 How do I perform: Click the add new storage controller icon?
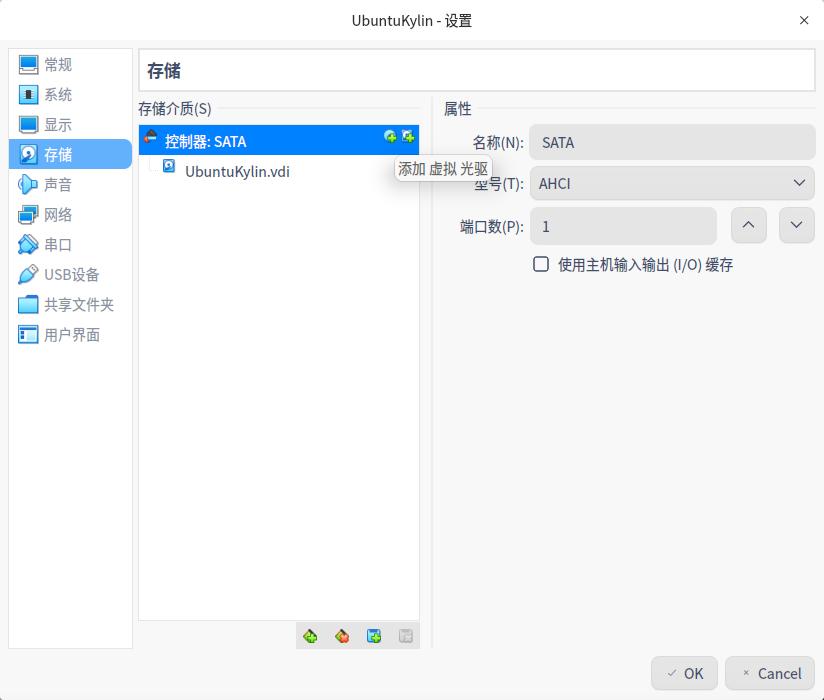311,636
